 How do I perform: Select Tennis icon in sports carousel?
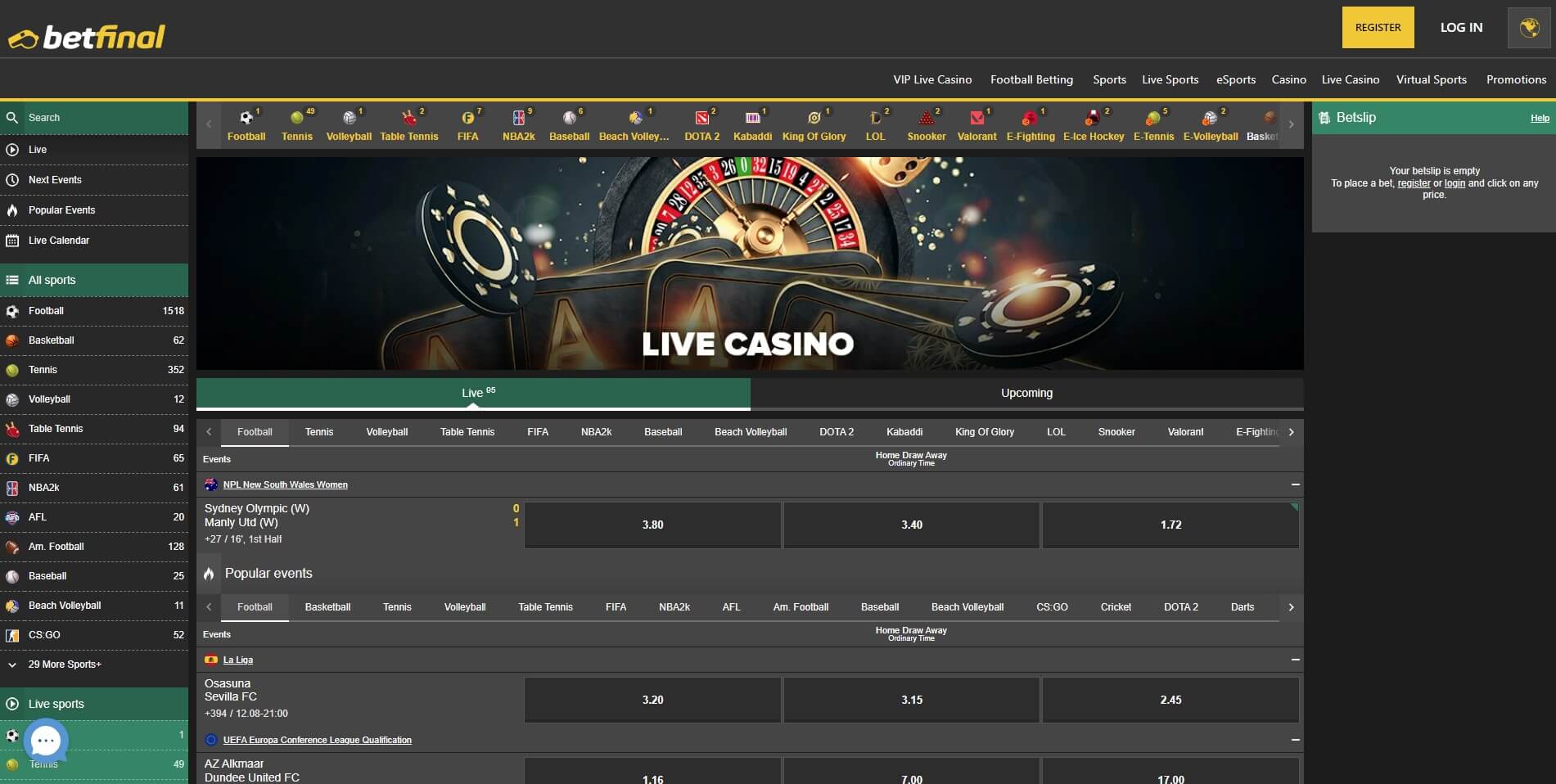296,125
